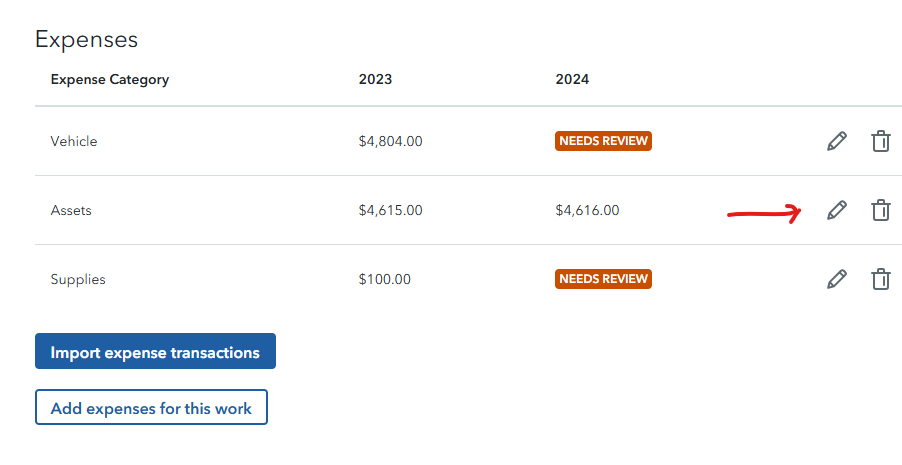Remove the Assets expense via trash icon

pos(880,210)
